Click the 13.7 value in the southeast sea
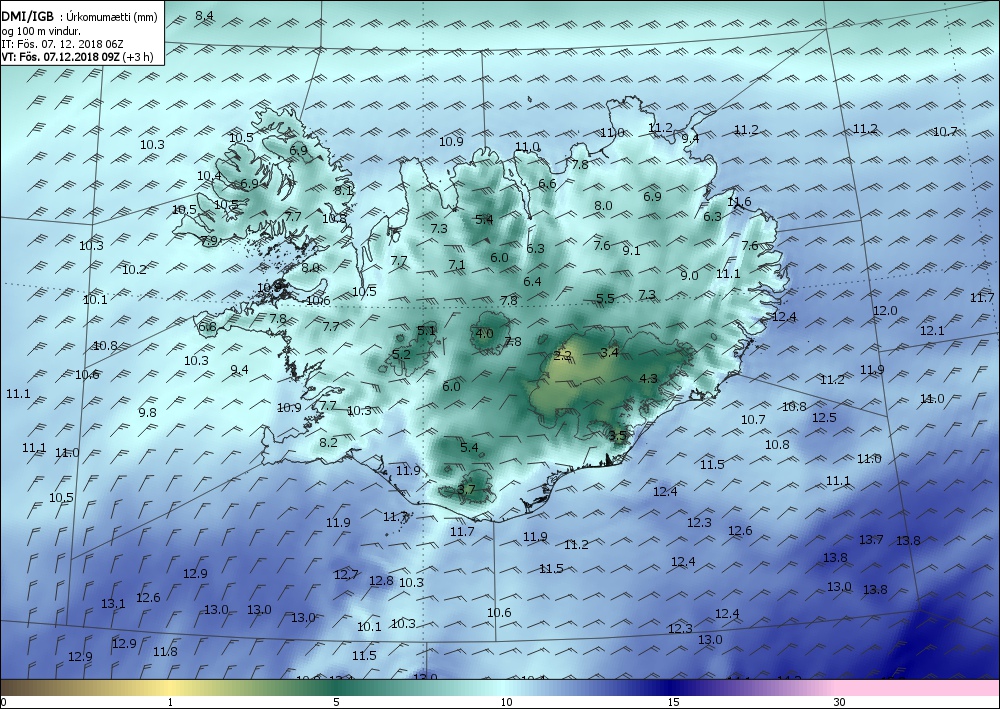This screenshot has width=1000, height=709. [x=871, y=540]
